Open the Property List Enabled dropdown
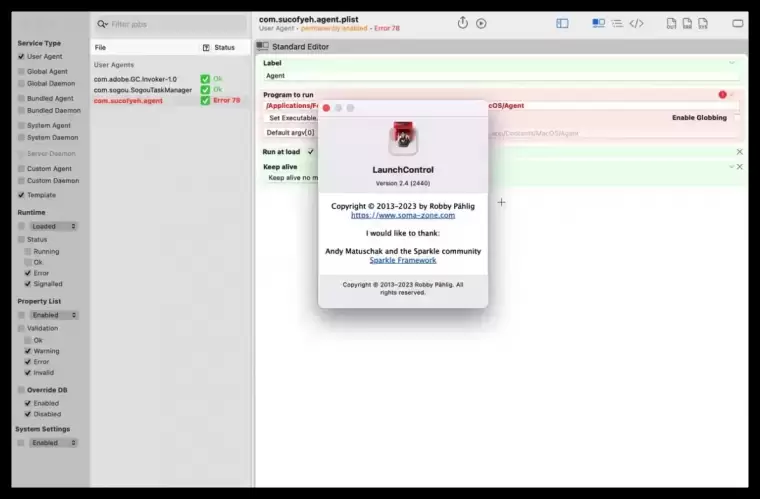 tap(53, 315)
